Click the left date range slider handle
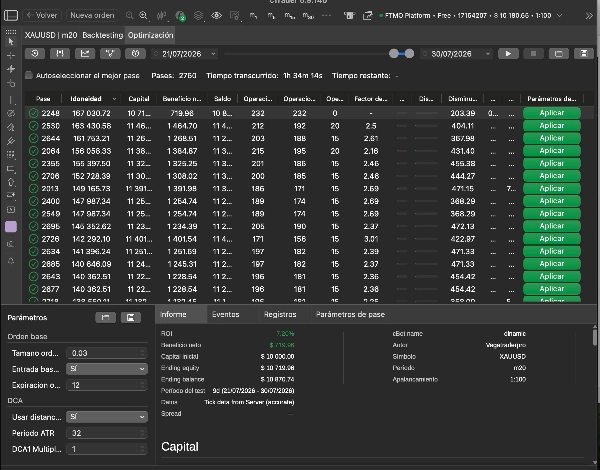 tap(393, 54)
